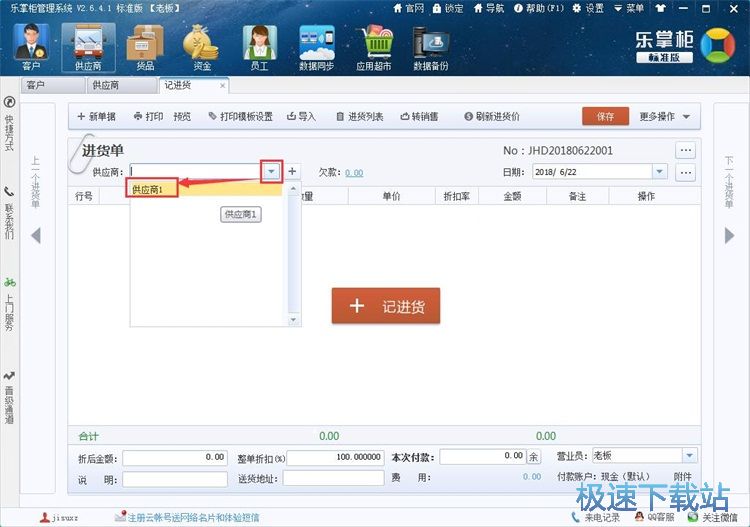Image resolution: width=750 pixels, height=527 pixels.
Task: Open 帮助(F1) help in title bar
Action: [539, 8]
